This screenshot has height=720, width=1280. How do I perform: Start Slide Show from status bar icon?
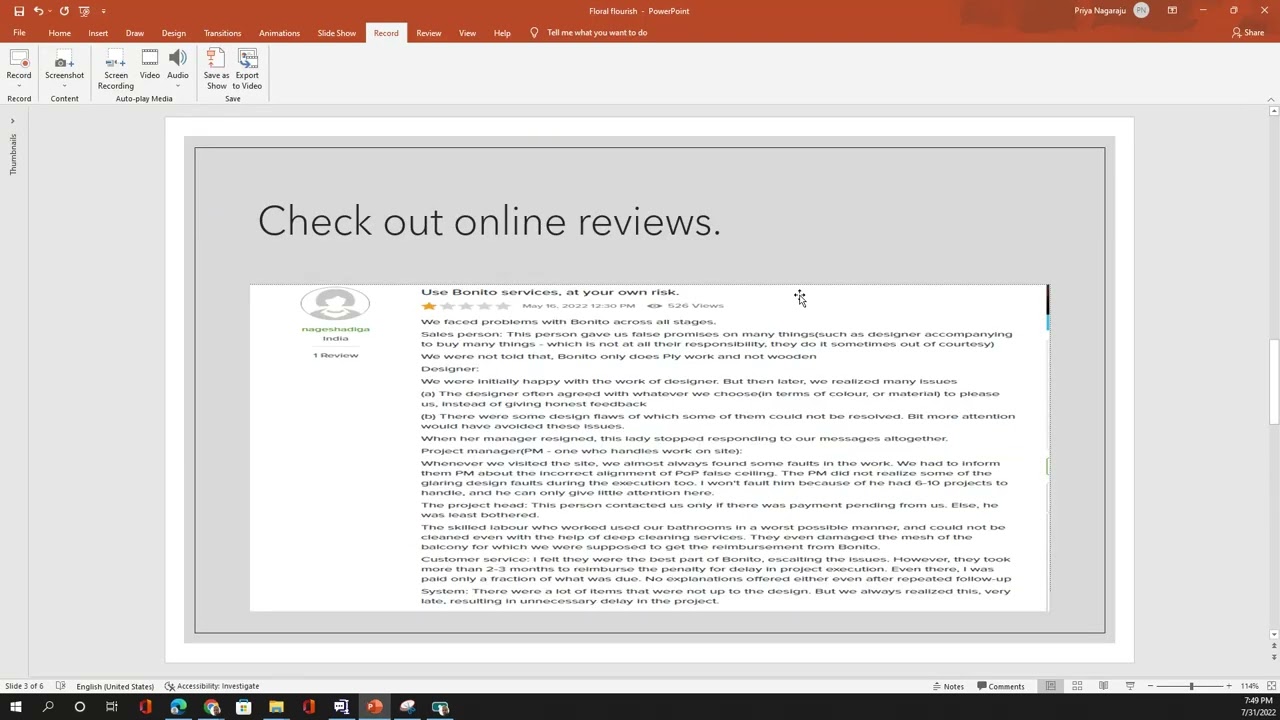click(x=1130, y=686)
